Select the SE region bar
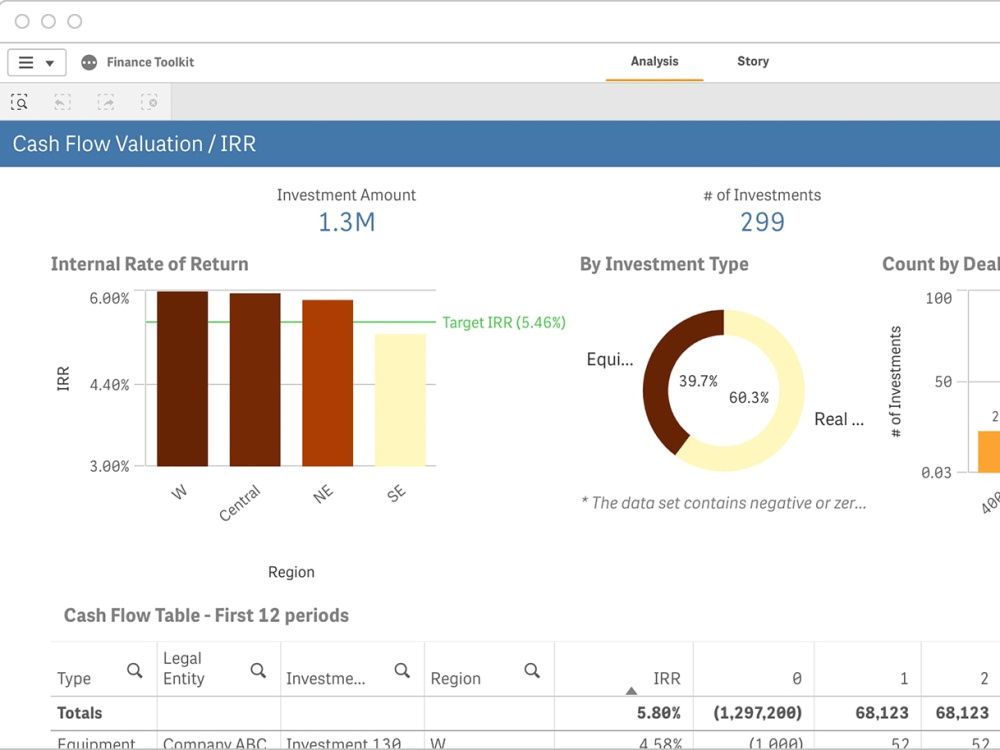 (x=401, y=400)
